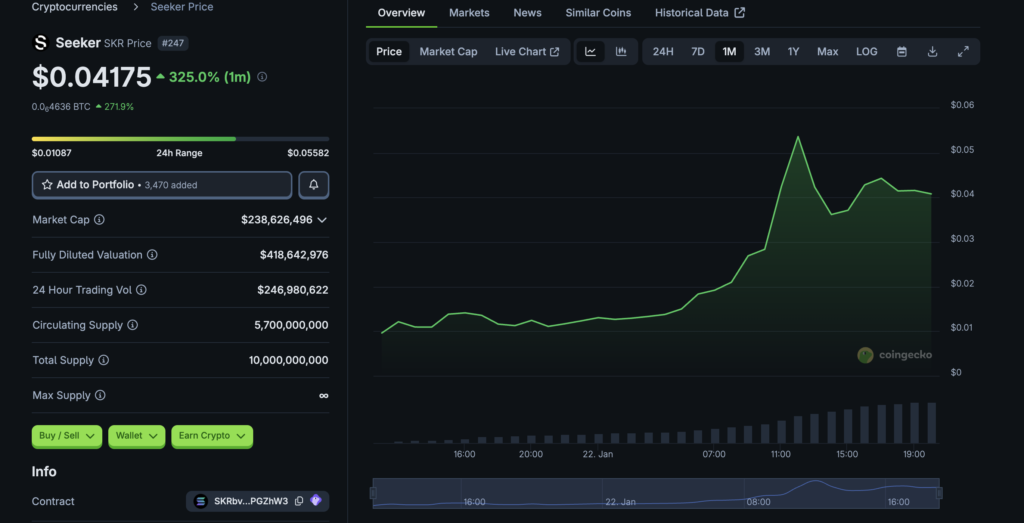
Task: Click the Market Cap info icon
Action: point(99,220)
